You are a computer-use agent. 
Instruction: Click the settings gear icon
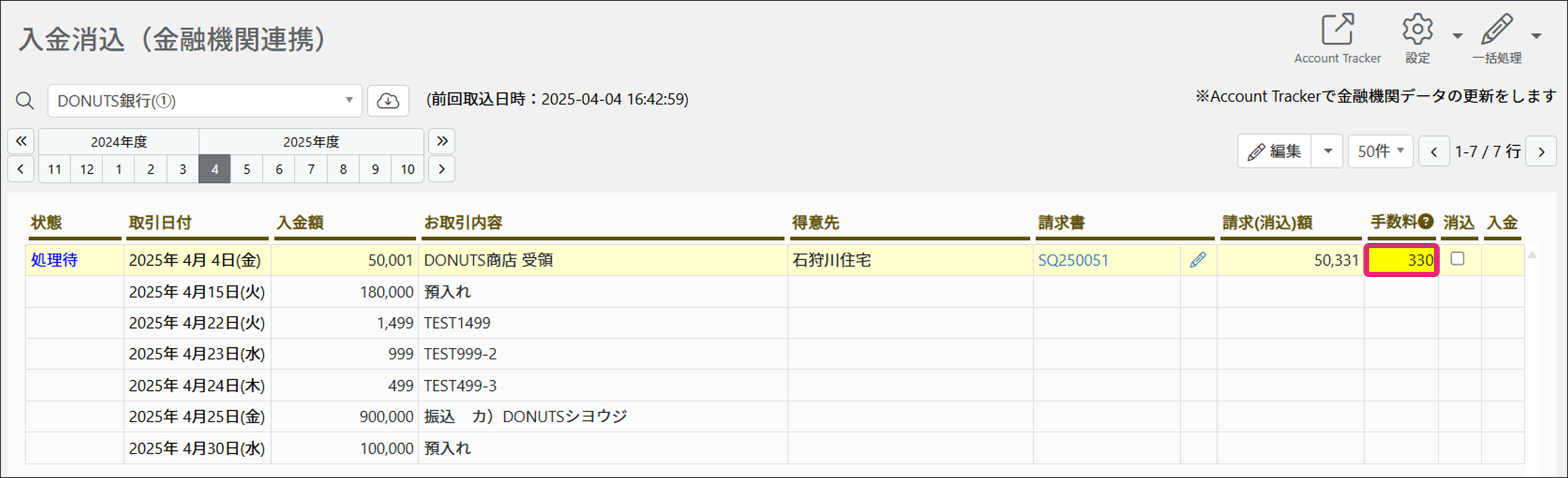coord(1417,30)
